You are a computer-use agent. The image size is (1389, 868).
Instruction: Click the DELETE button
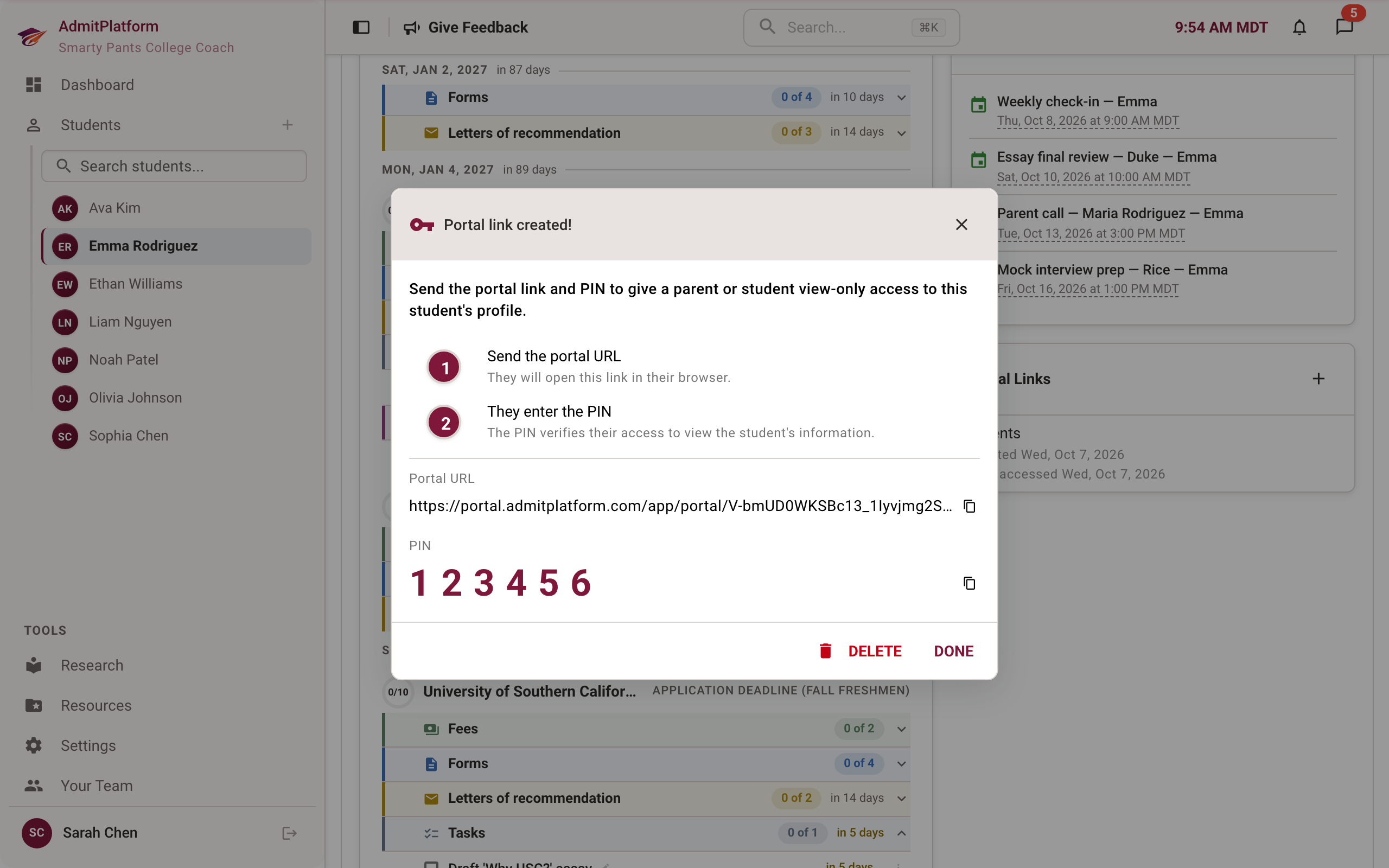click(861, 651)
